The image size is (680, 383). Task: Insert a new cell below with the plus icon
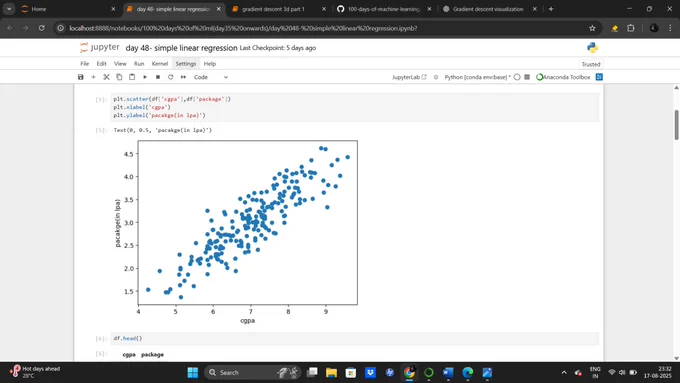pyautogui.click(x=93, y=77)
